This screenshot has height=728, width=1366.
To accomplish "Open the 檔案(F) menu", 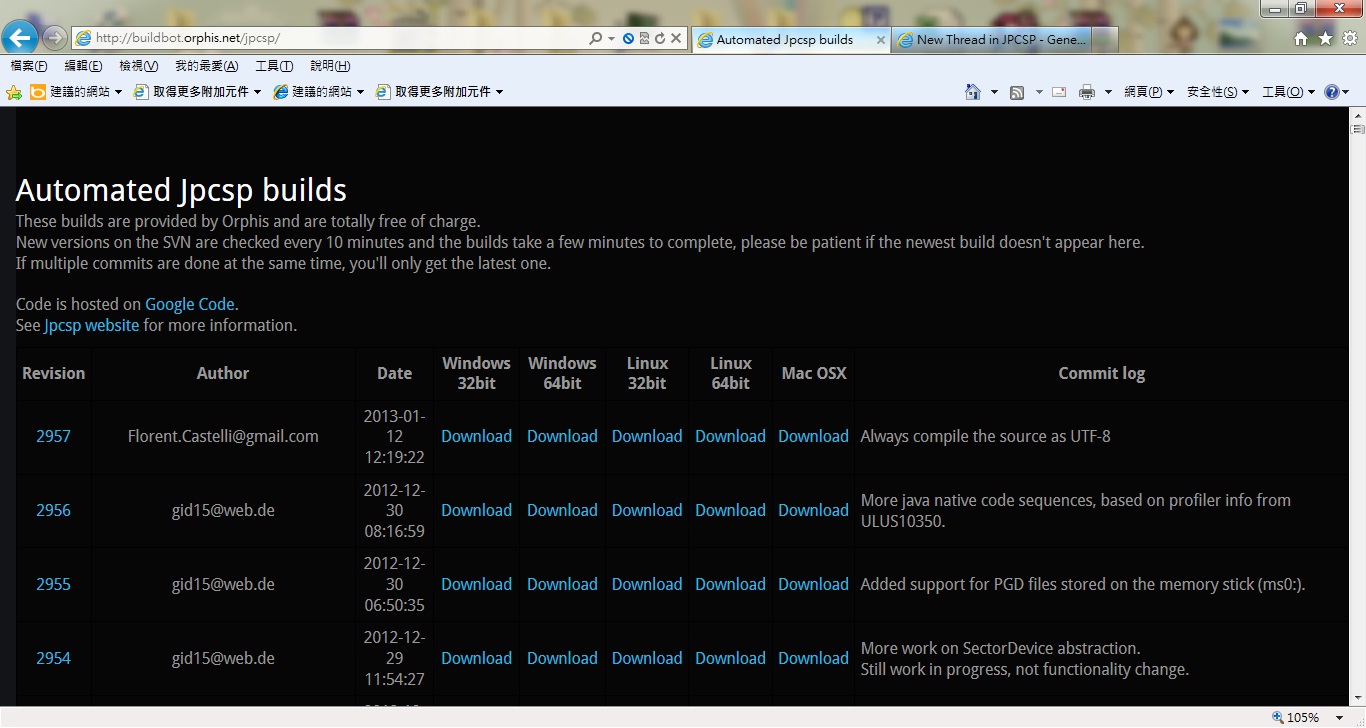I will 29,66.
